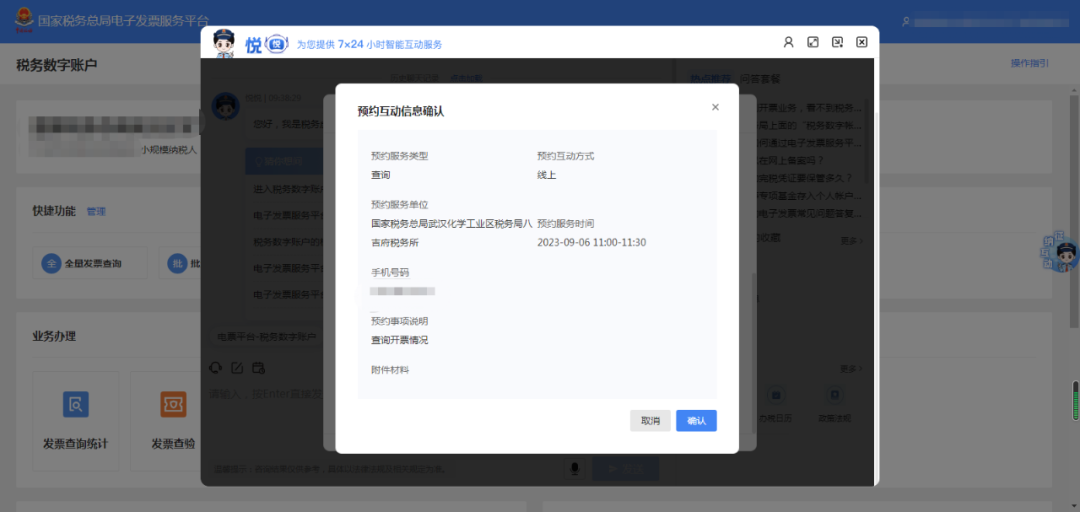Switch to the 热点推荐 tab
This screenshot has width=1080, height=512.
click(712, 79)
